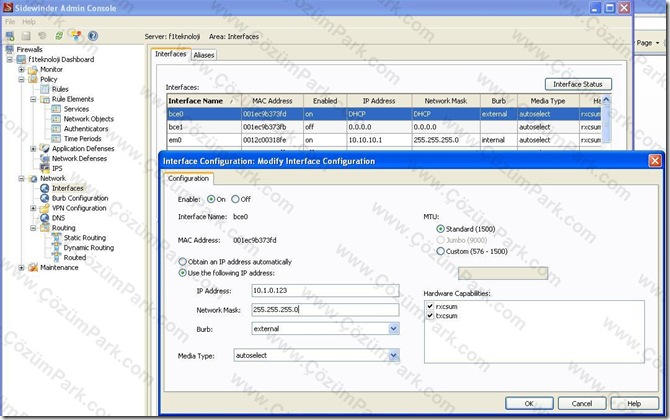Open the Dynamic Routing icon

(56, 247)
